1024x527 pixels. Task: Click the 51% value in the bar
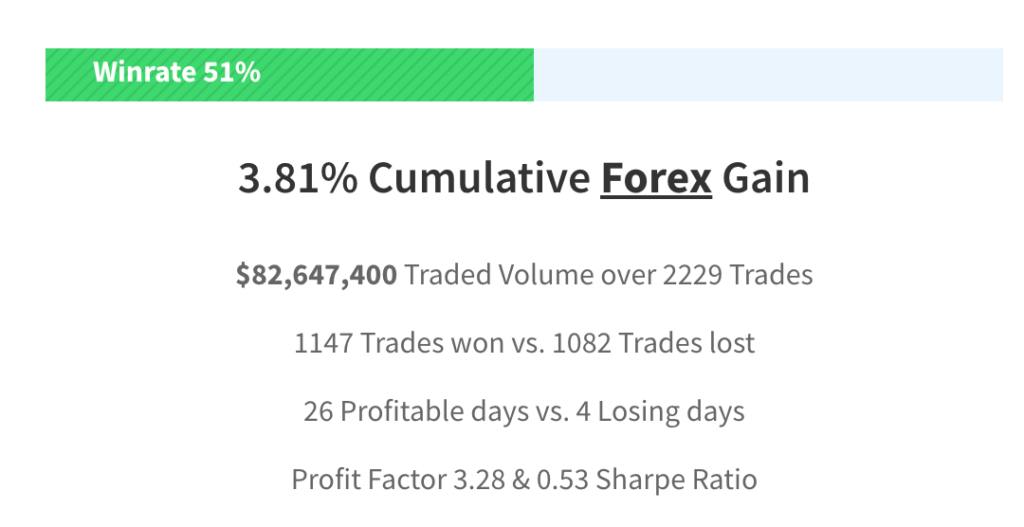tap(231, 72)
